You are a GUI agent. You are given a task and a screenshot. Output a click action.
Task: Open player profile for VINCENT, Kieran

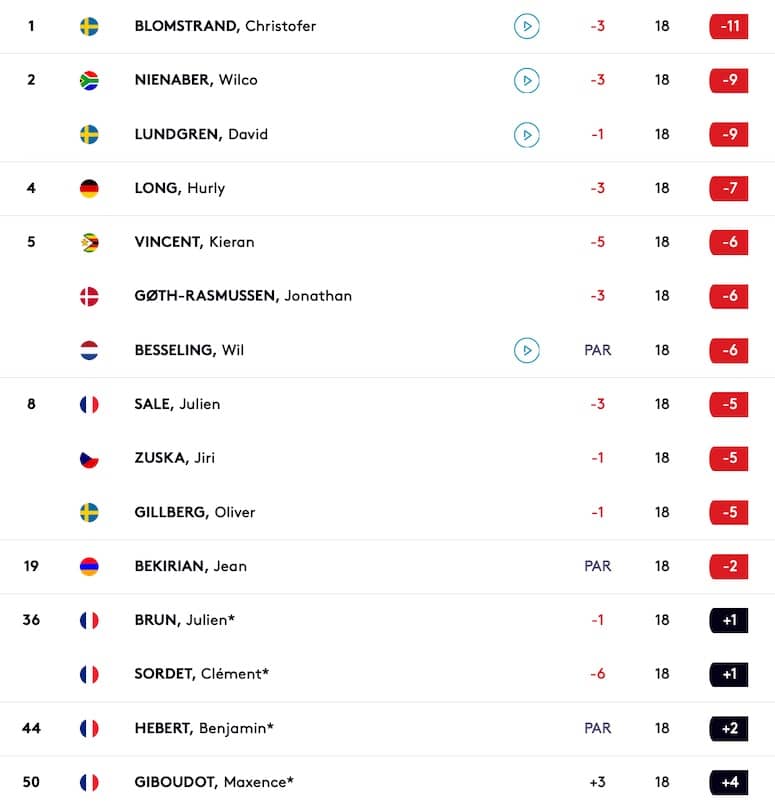pyautogui.click(x=194, y=242)
